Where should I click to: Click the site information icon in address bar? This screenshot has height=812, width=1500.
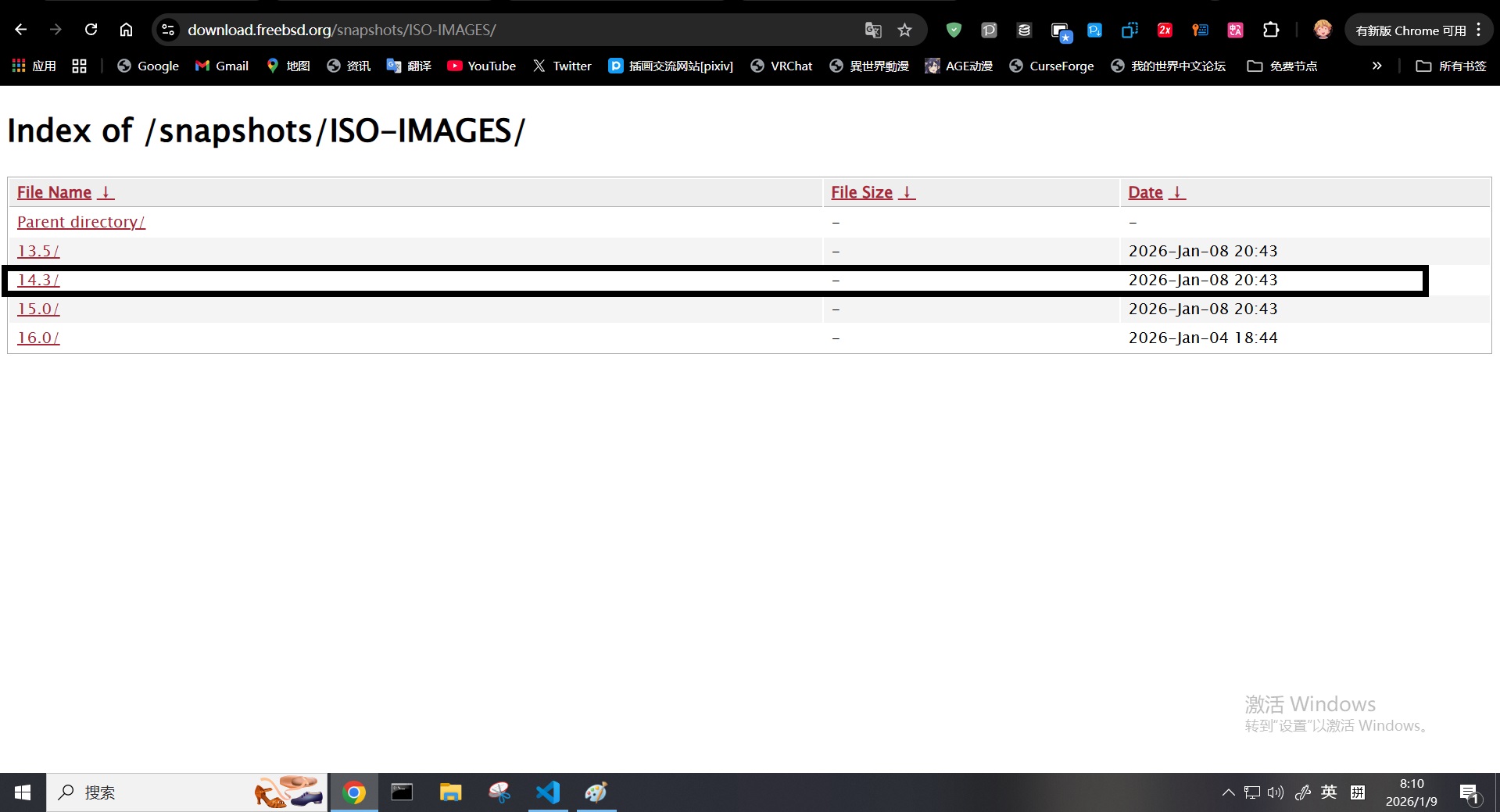tap(168, 30)
